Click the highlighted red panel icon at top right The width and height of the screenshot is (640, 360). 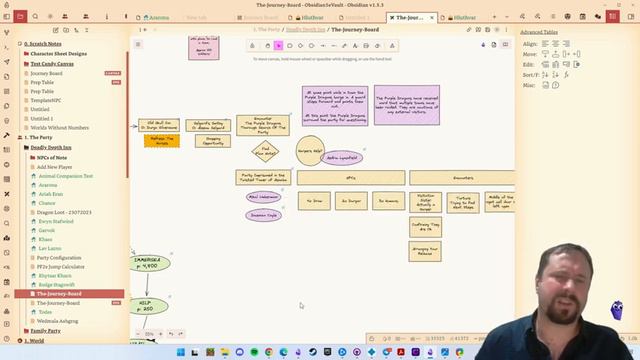click(613, 16)
